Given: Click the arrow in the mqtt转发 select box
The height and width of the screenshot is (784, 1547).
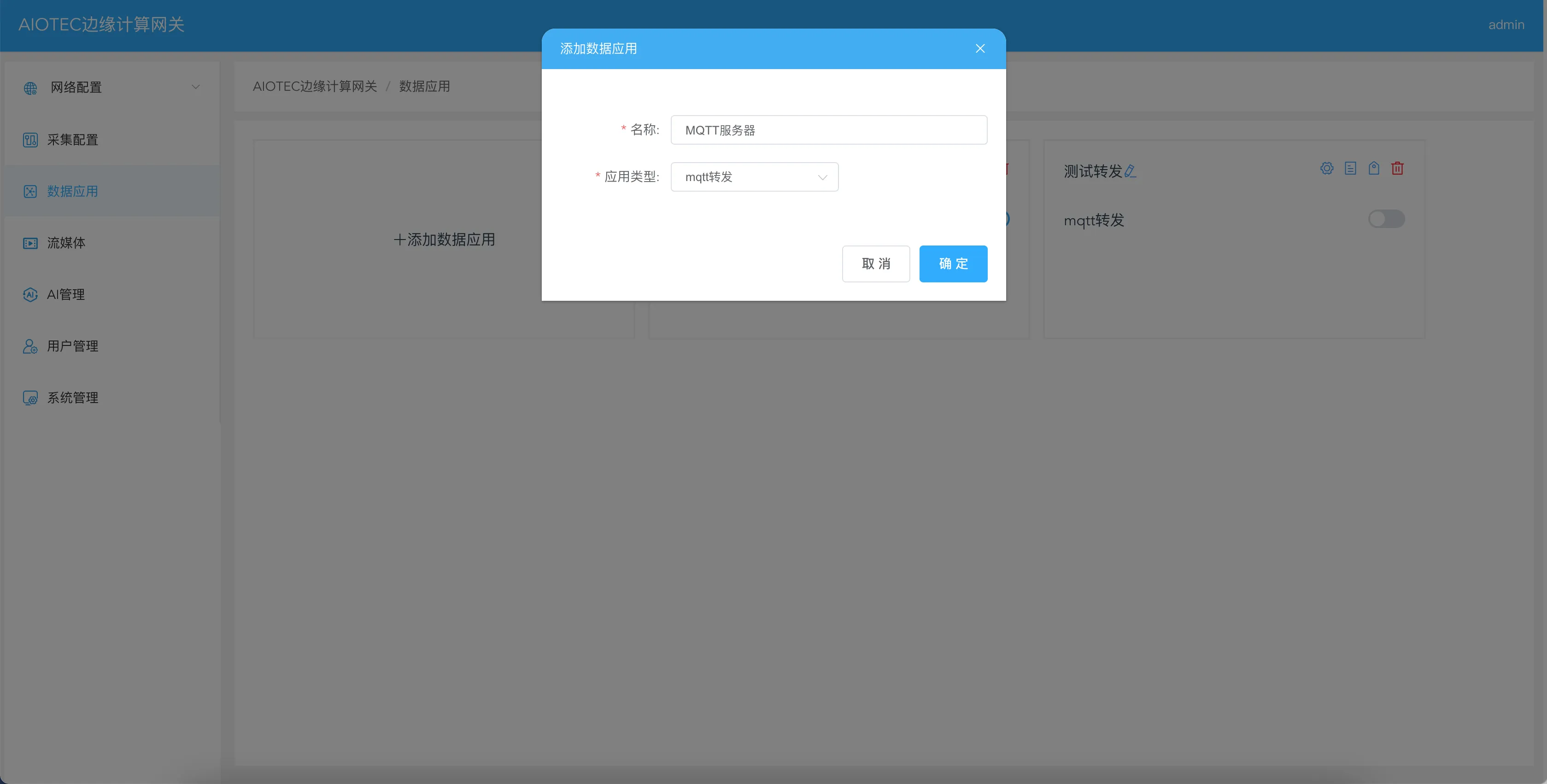Looking at the screenshot, I should [822, 177].
